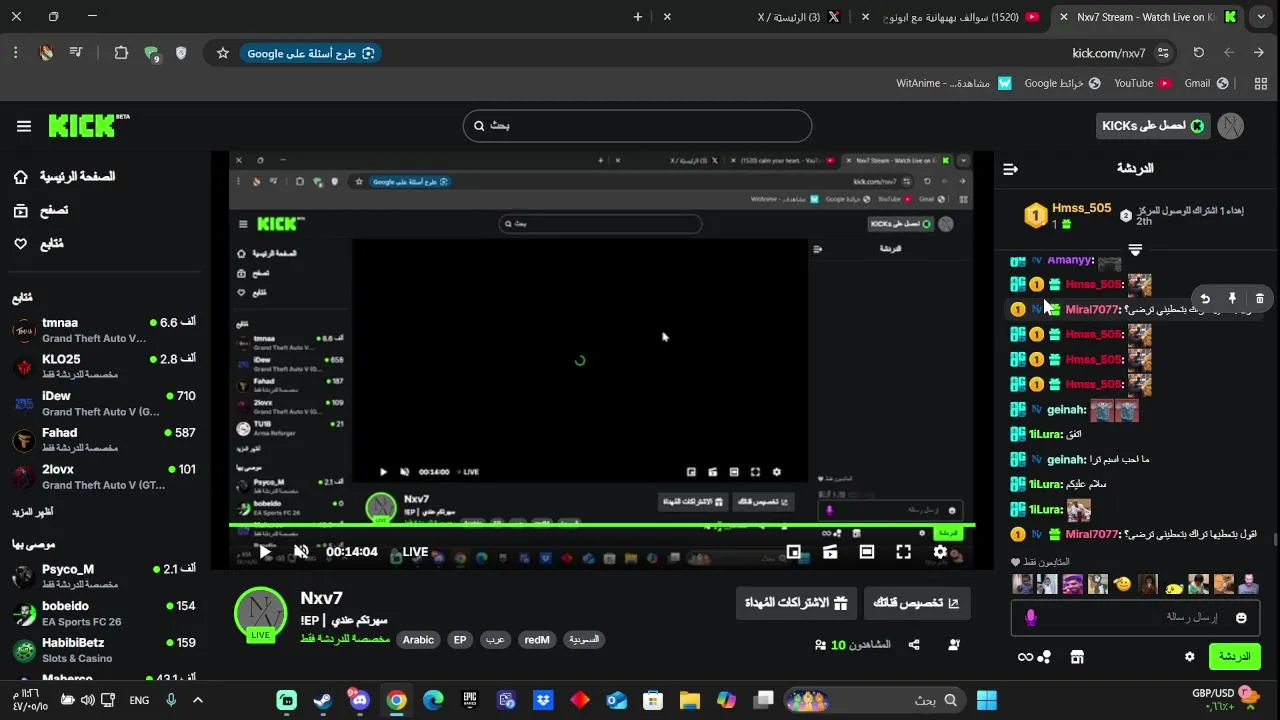Open HabibiBetz recommended channel
Viewport: 1280px width, 720px height.
(x=104, y=650)
